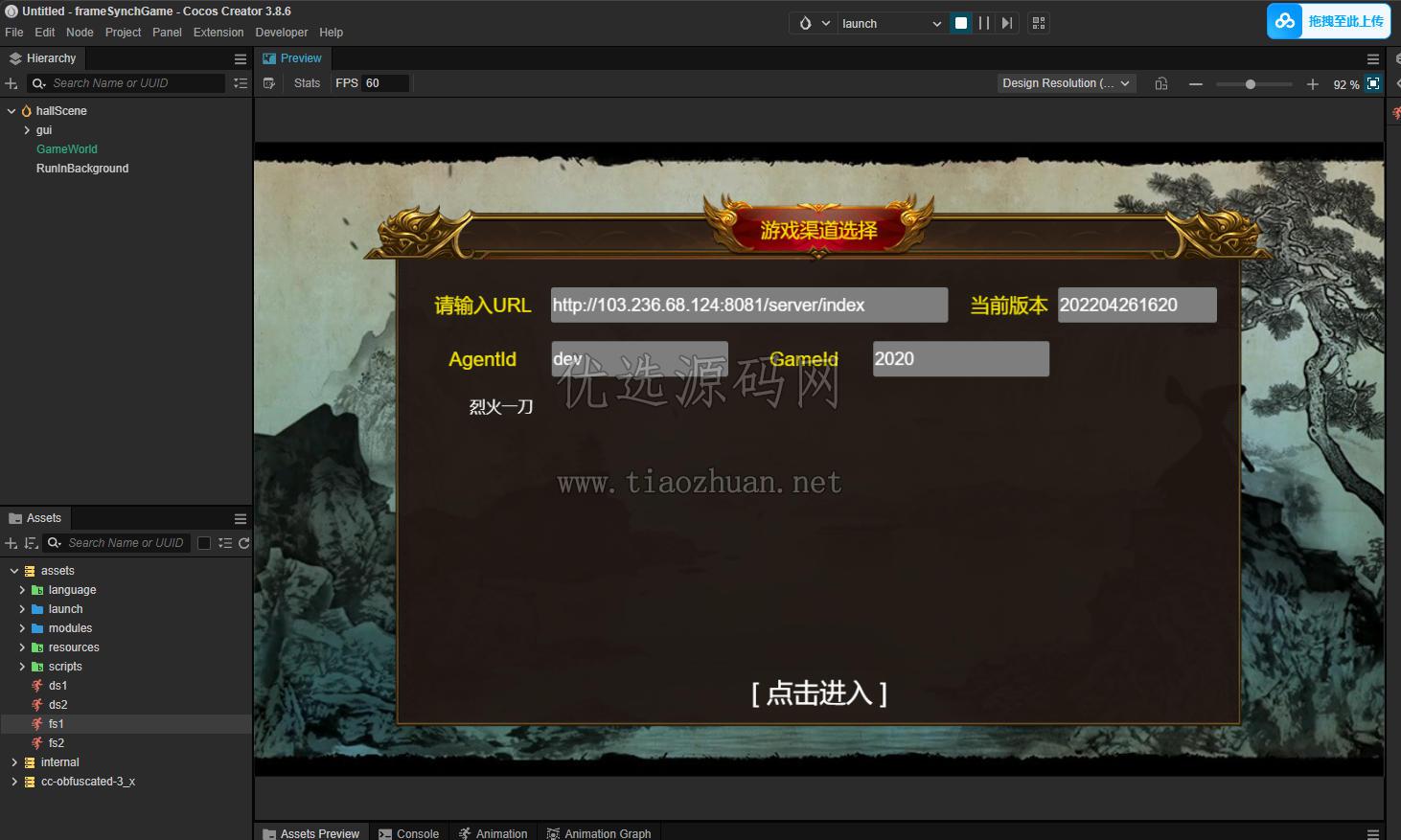Stop the running preview
This screenshot has width=1401, height=840.
(x=961, y=23)
